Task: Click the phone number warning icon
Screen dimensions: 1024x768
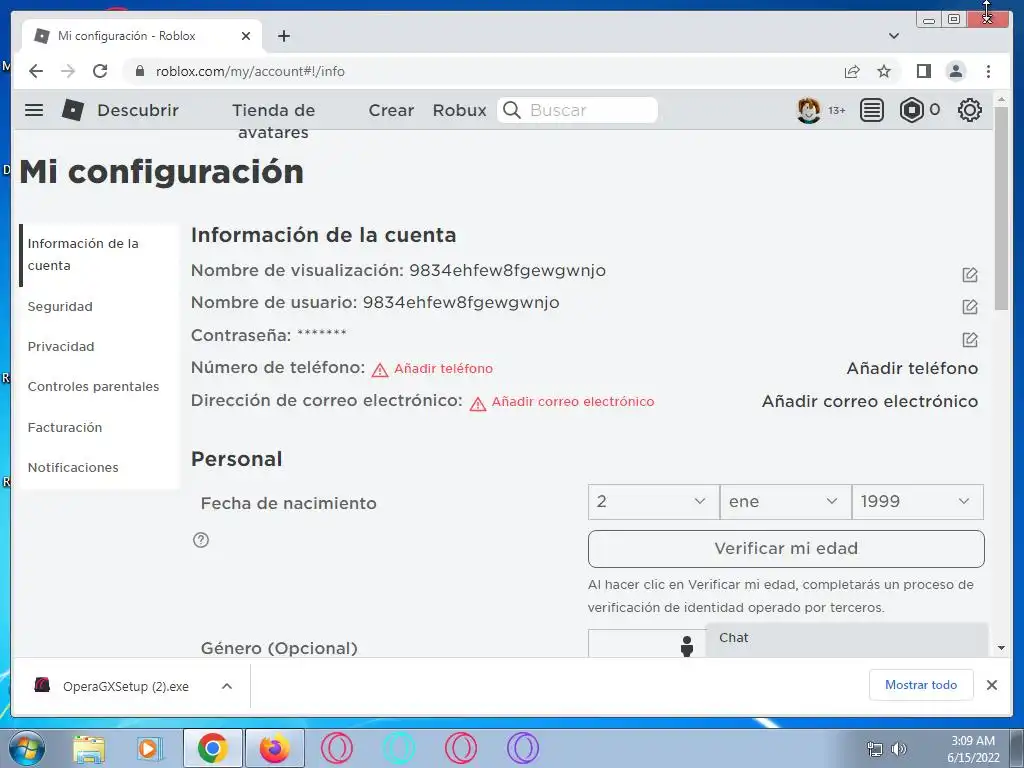Action: [380, 370]
